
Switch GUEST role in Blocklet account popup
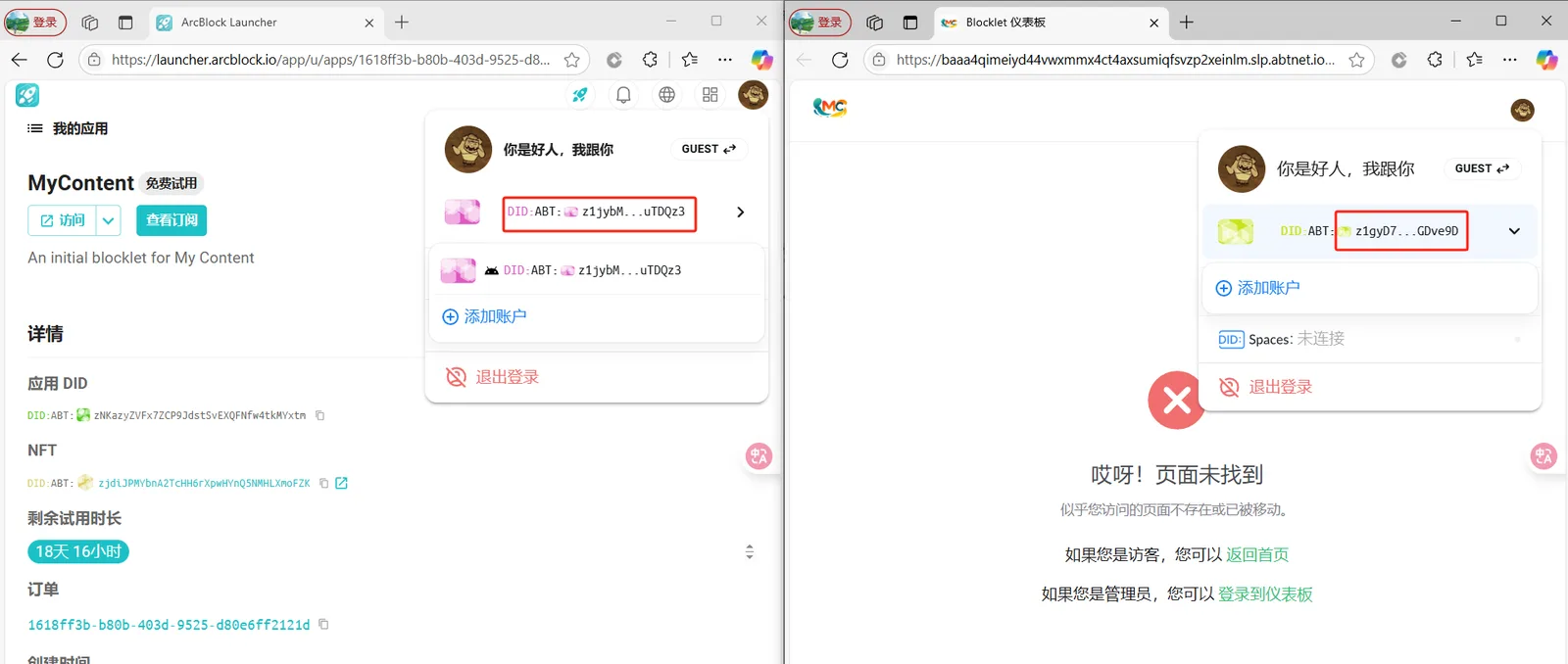[x=1482, y=168]
